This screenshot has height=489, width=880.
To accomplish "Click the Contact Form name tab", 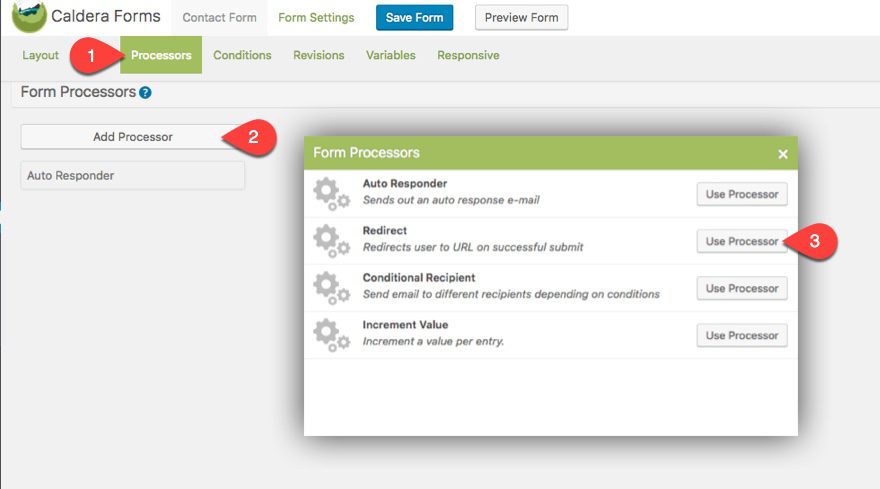I will [219, 17].
